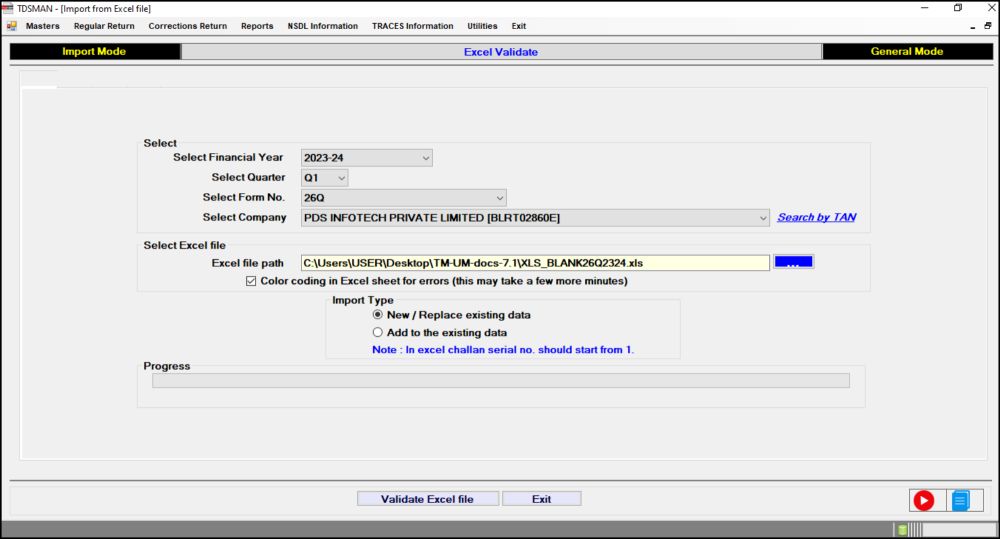
Task: Open the Reports menu
Action: pos(257,26)
